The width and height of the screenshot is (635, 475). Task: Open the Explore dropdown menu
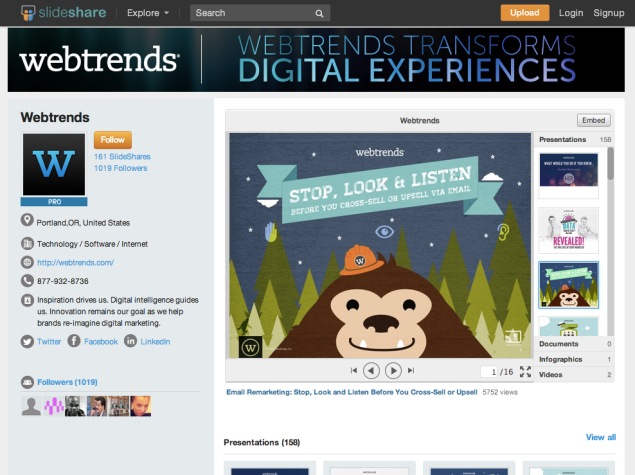click(148, 13)
